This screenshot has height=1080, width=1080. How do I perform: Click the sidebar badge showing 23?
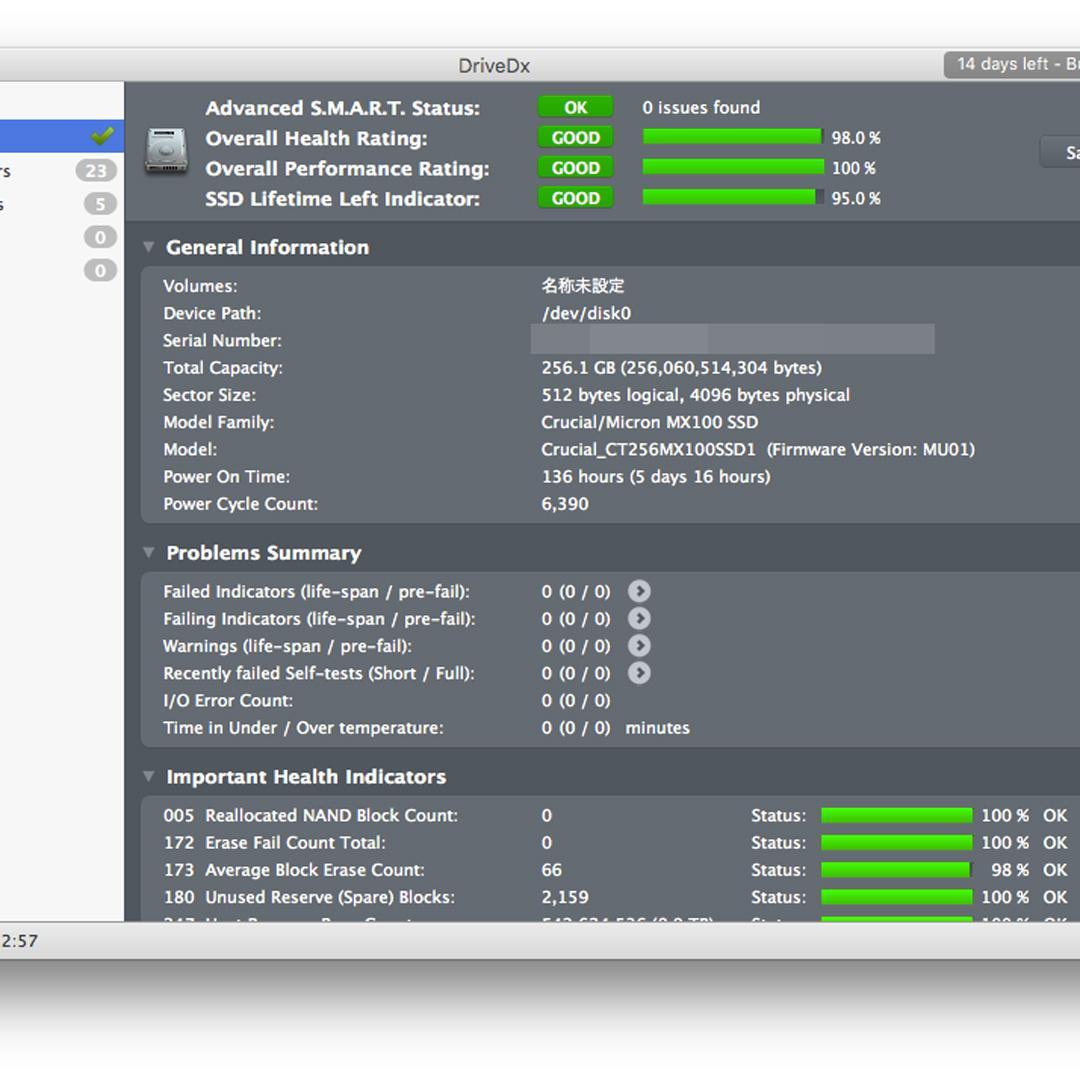(x=96, y=170)
